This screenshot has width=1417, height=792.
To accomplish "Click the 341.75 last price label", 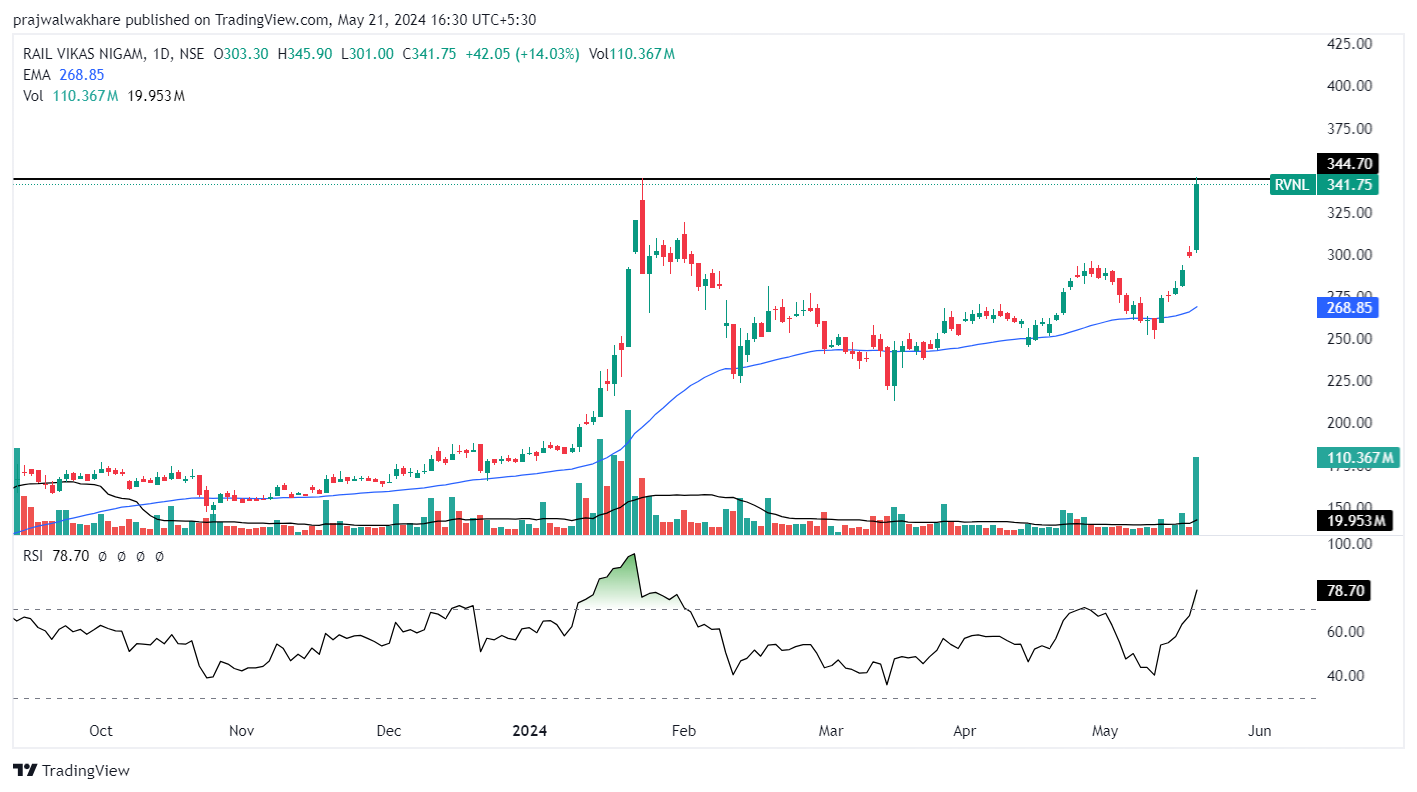I will coord(1348,184).
